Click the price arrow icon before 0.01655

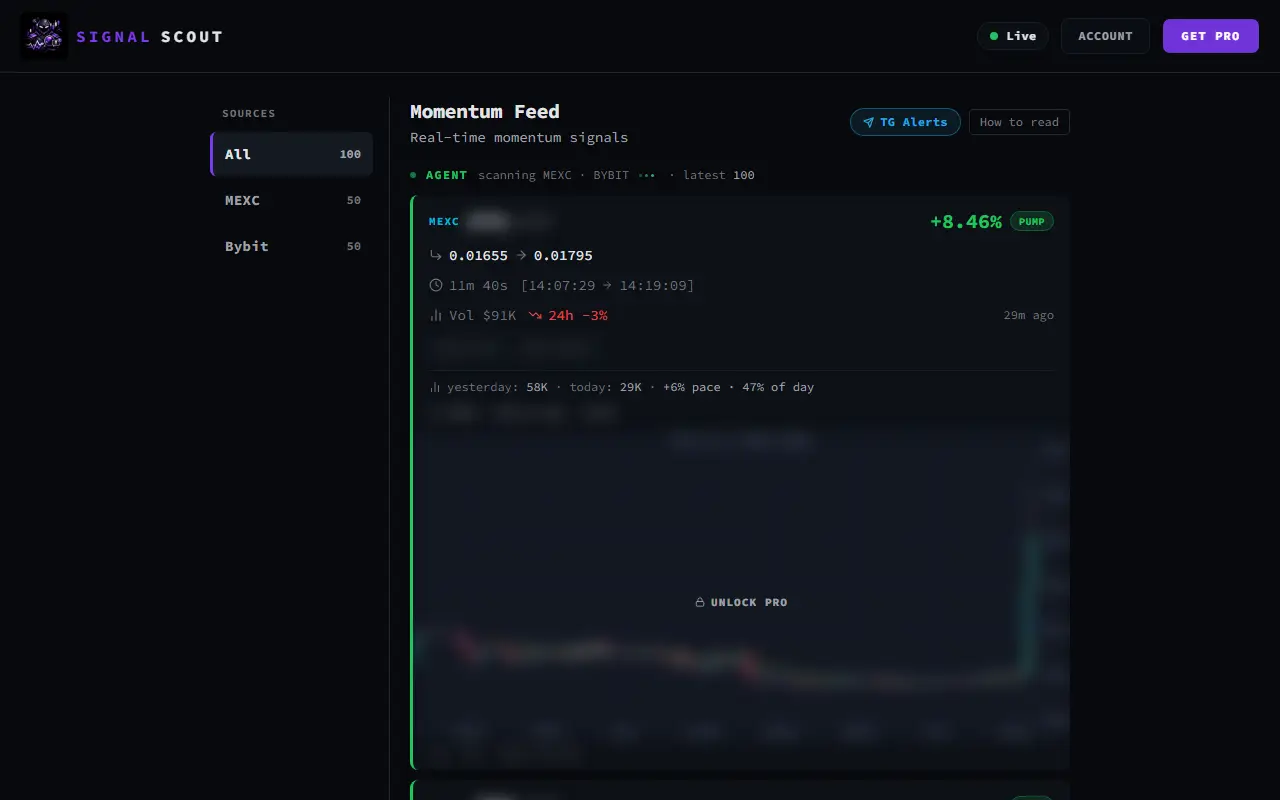[436, 255]
